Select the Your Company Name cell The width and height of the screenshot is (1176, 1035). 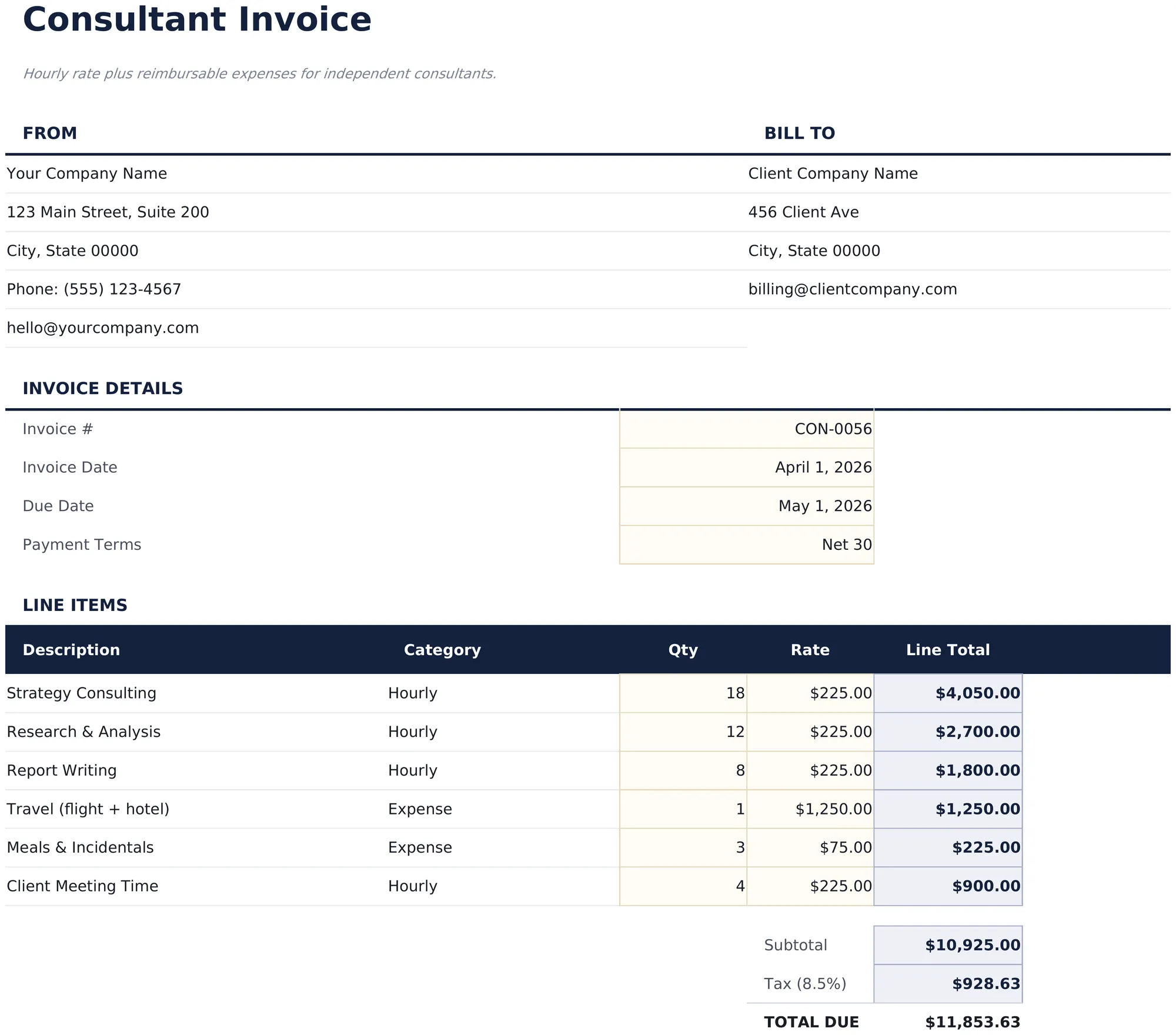(x=376, y=173)
